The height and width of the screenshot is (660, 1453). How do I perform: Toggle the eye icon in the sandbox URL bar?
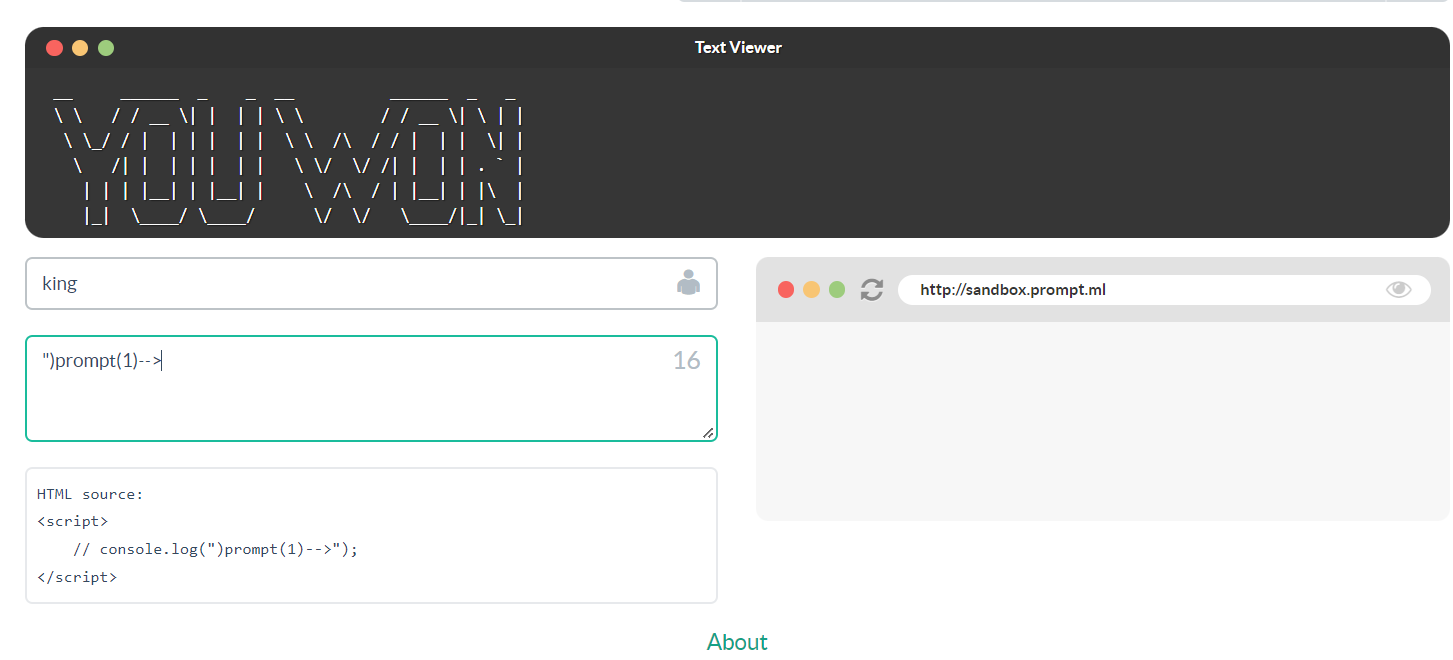coord(1398,290)
